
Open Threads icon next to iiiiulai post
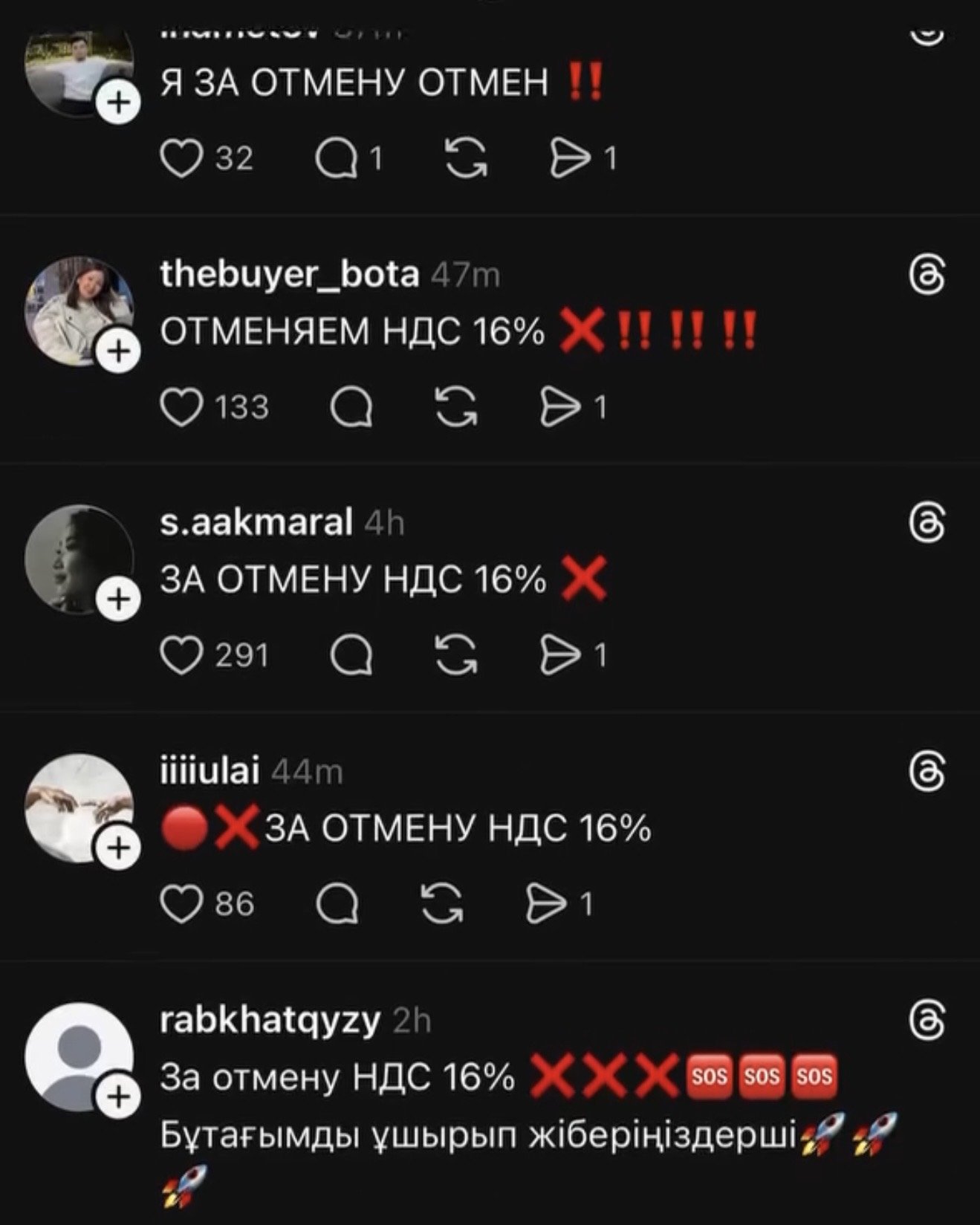(927, 773)
